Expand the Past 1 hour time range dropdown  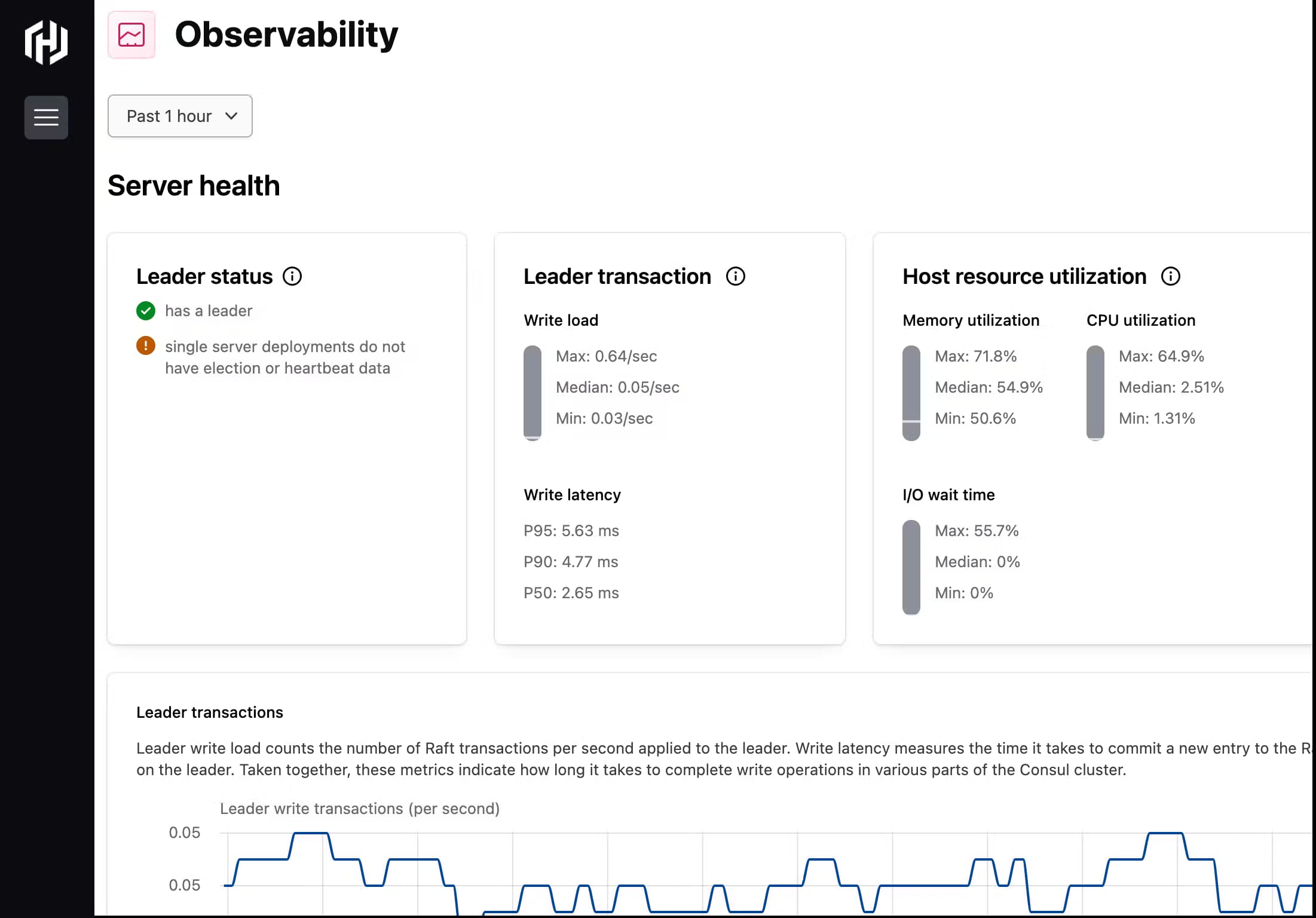180,116
